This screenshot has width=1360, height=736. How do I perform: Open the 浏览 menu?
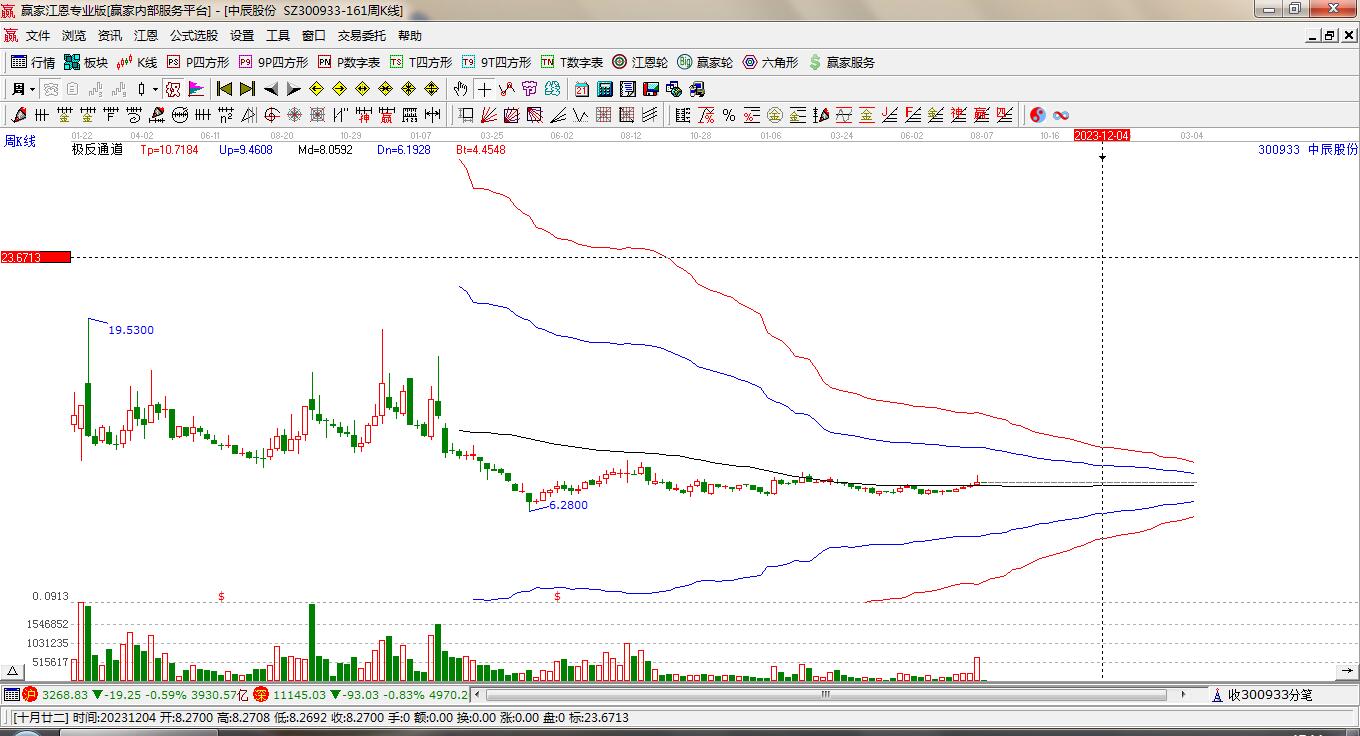pos(74,36)
